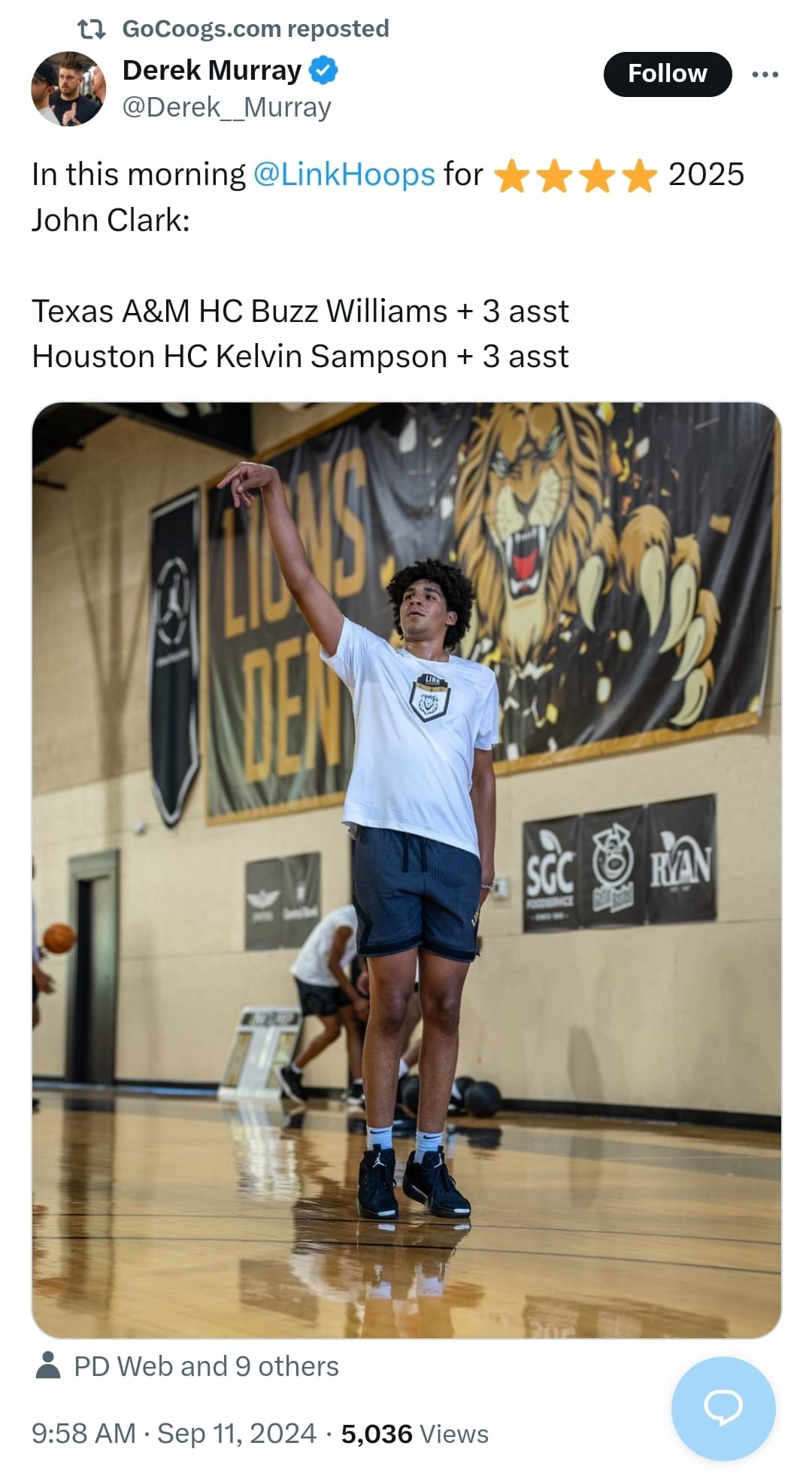Click the four-star rating emojis
The width and height of the screenshot is (812, 1473).
[575, 175]
